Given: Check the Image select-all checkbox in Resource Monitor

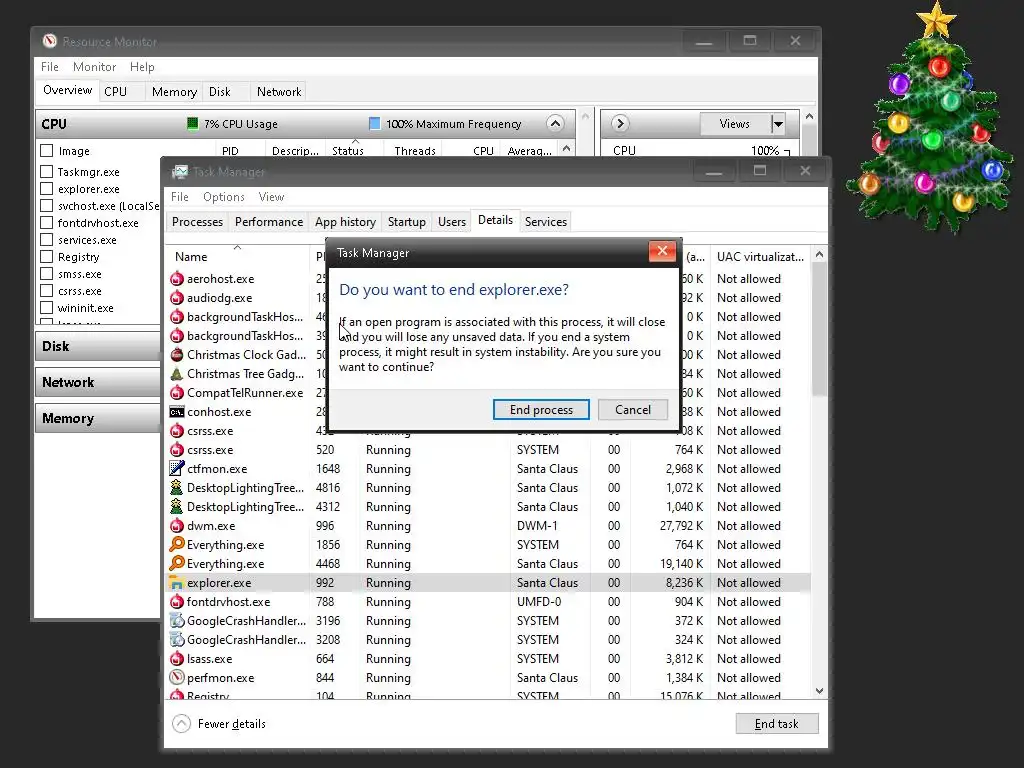Looking at the screenshot, I should coord(46,151).
